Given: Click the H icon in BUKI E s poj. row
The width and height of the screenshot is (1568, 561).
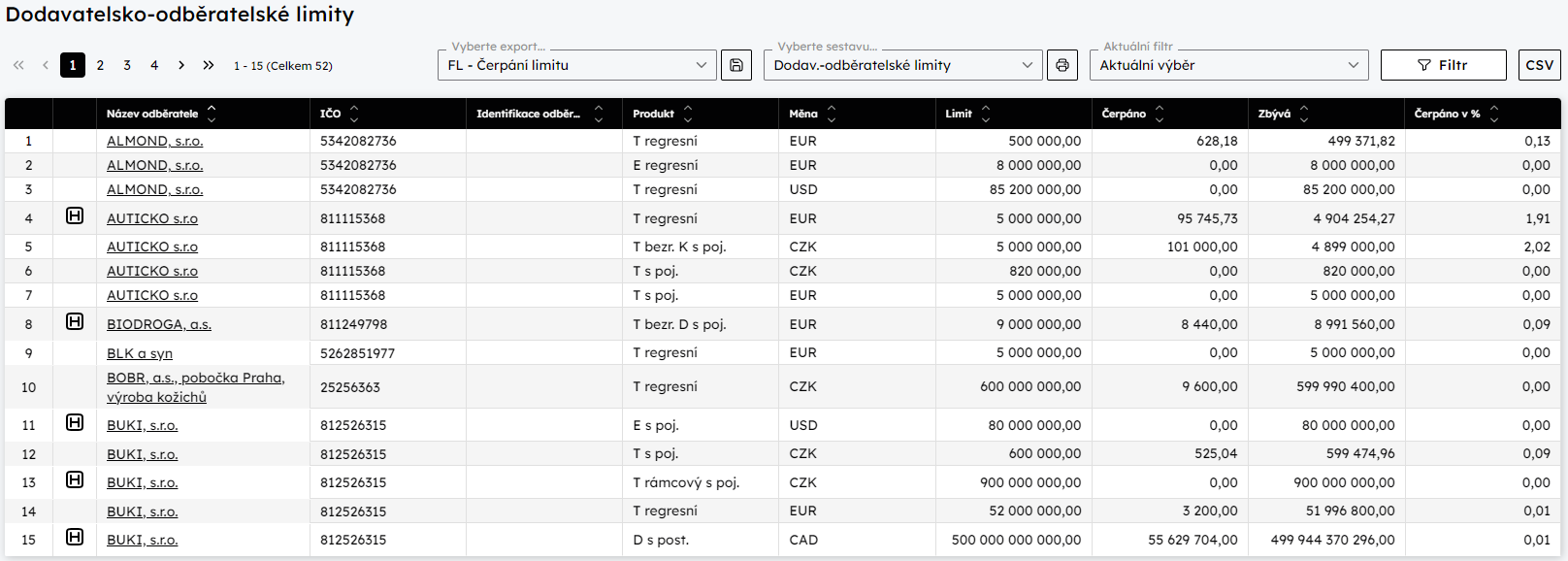Looking at the screenshot, I should click(x=75, y=422).
